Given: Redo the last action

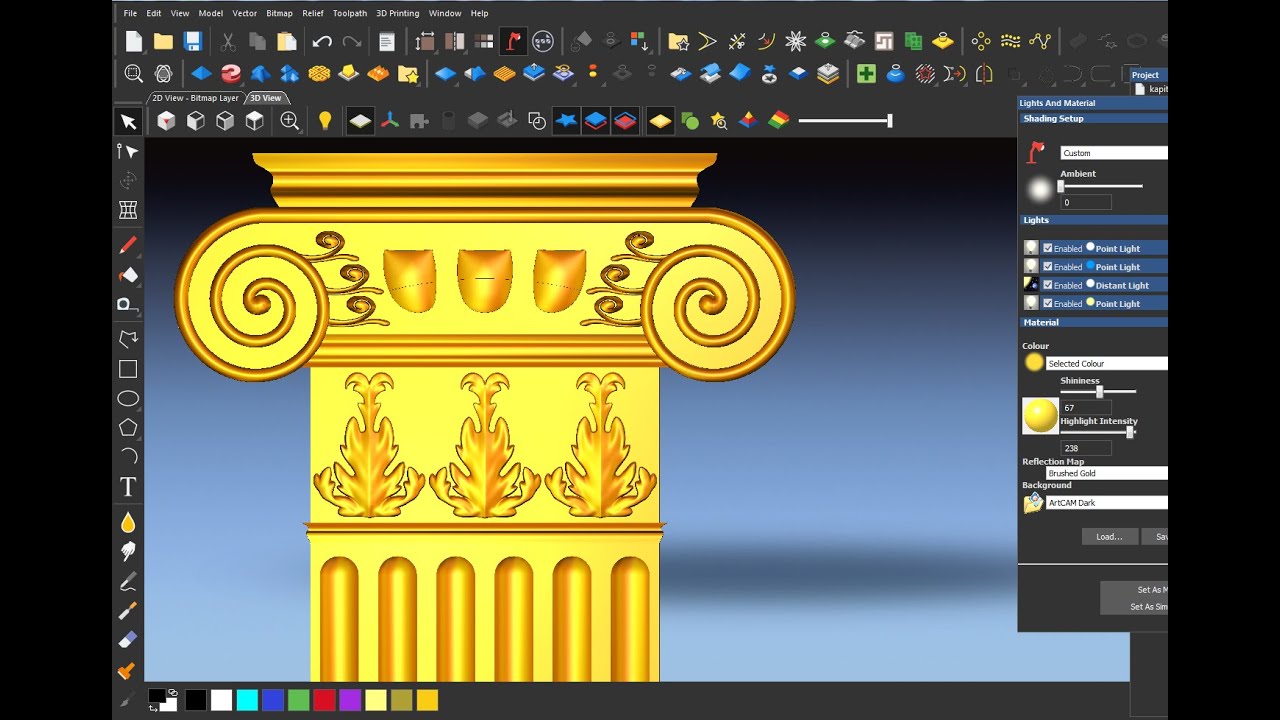Looking at the screenshot, I should [352, 41].
